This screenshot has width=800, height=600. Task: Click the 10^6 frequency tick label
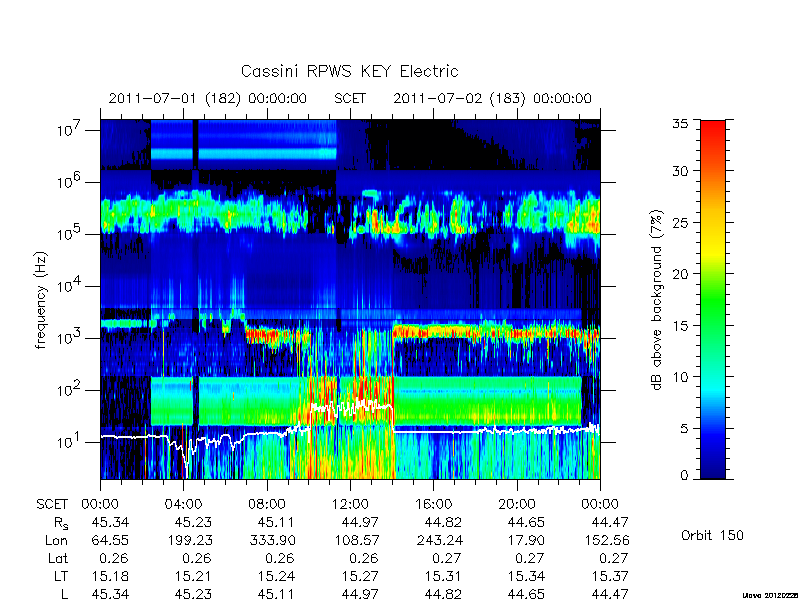70,181
